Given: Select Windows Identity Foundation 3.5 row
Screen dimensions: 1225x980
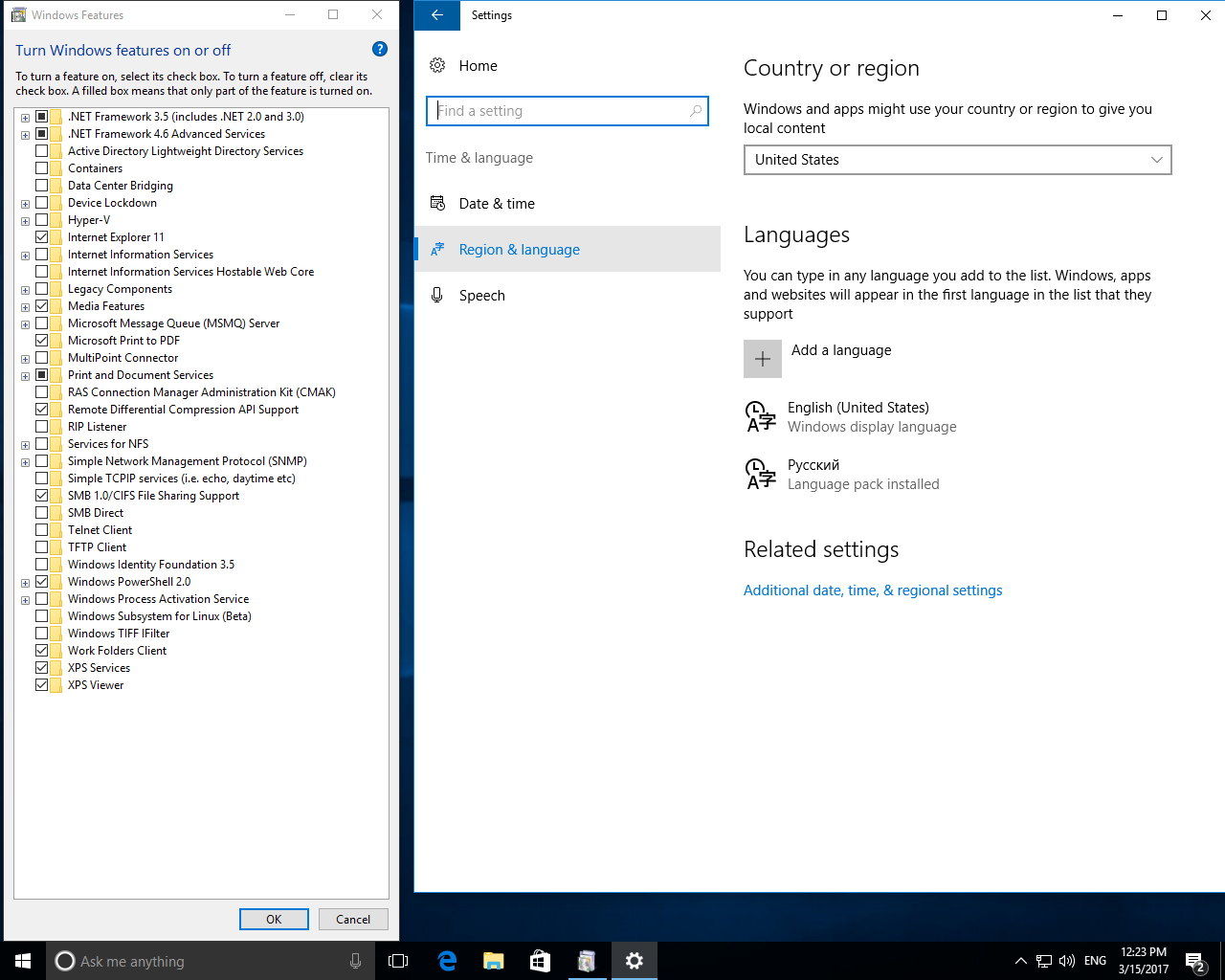Looking at the screenshot, I should point(151,564).
